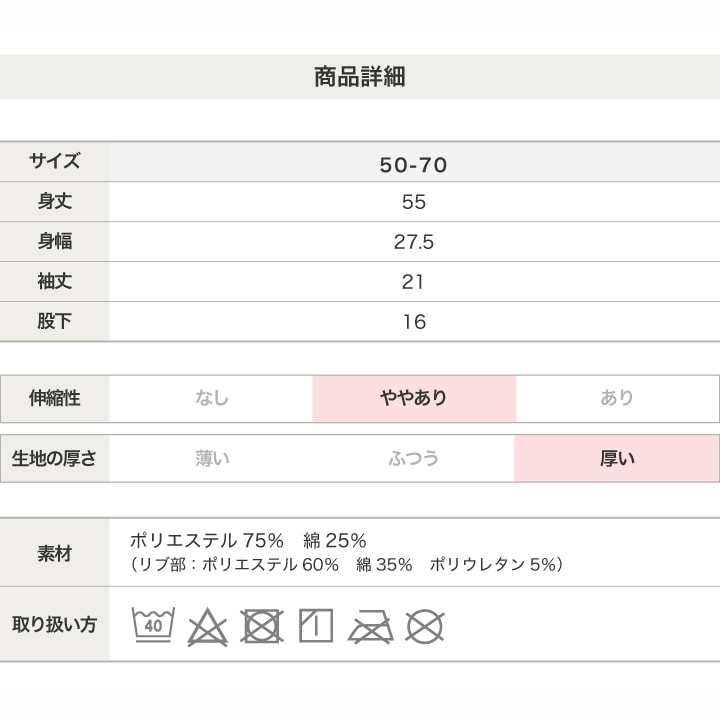Viewport: 720px width, 720px height.
Task: Click the 40-degree wash care icon
Action: point(153,625)
